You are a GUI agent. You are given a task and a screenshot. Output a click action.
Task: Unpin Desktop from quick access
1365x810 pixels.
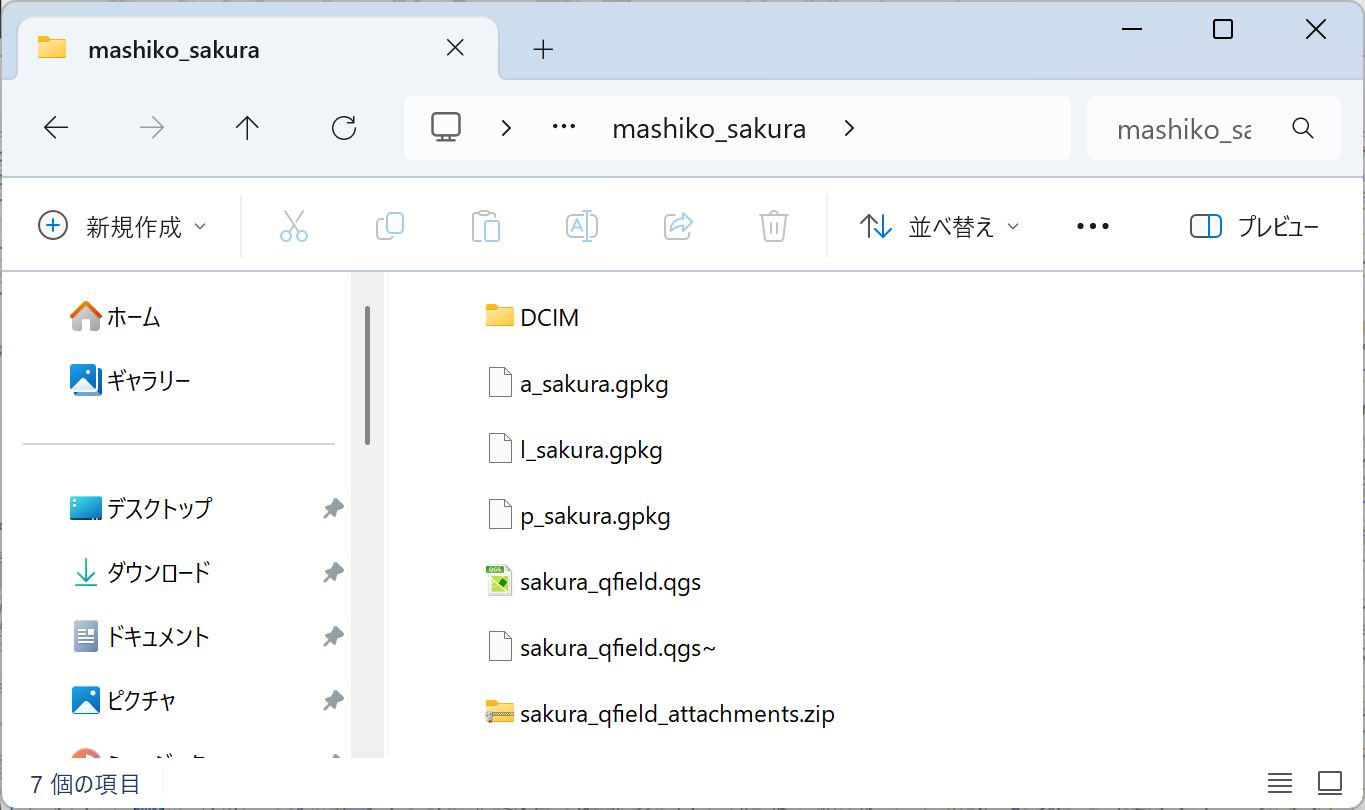tap(333, 509)
